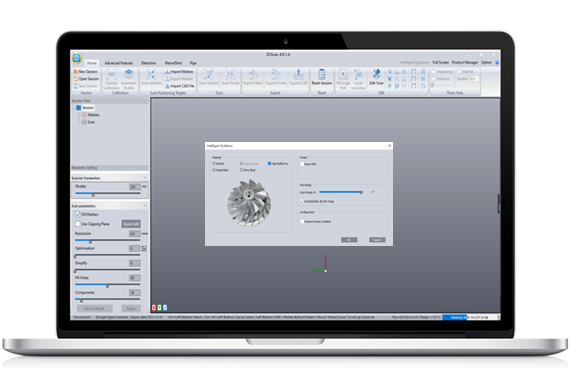The width and height of the screenshot is (569, 392).
Task: Open the Advanced Features tab
Action: click(119, 63)
